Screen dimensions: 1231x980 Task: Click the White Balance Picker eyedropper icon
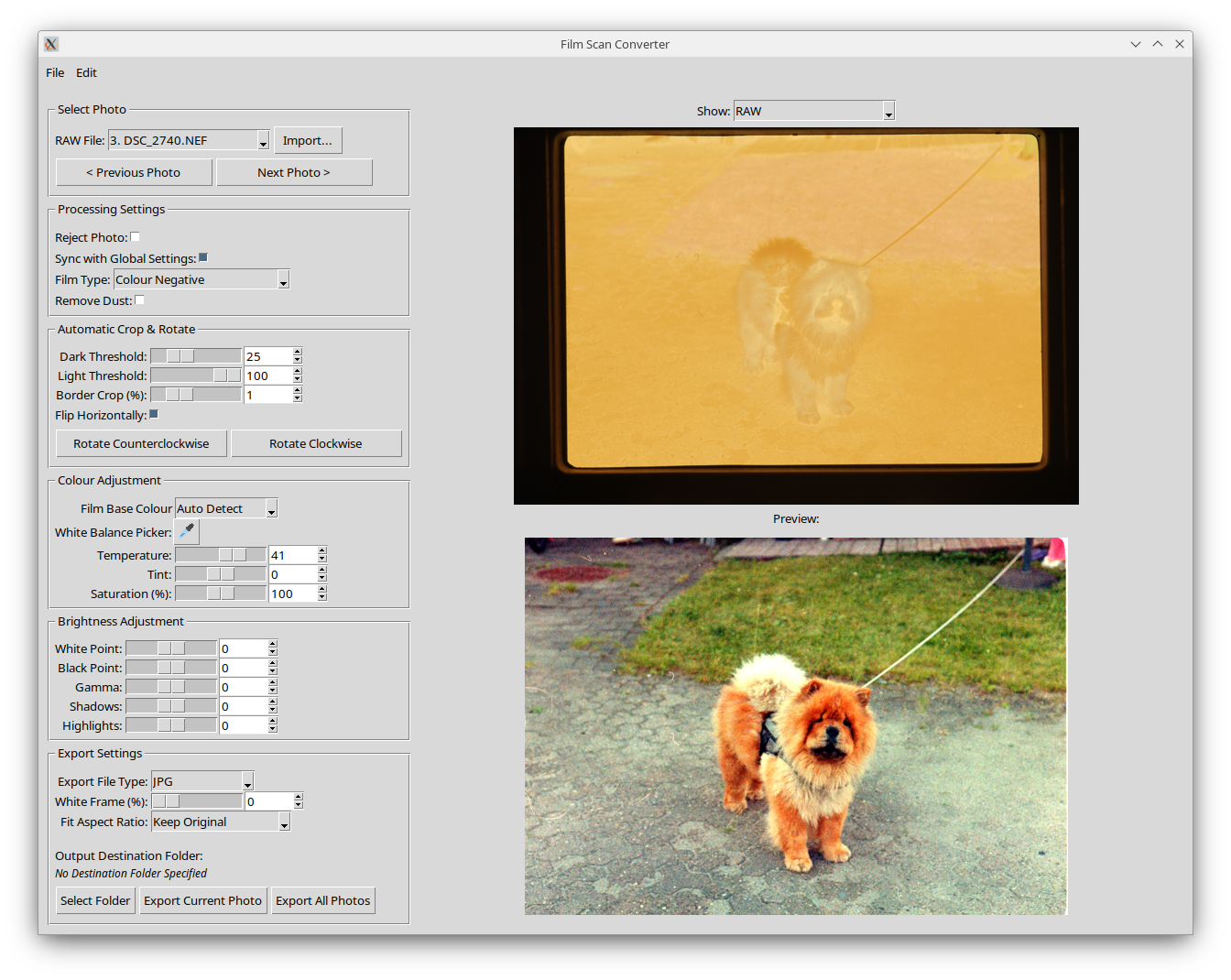tap(187, 531)
